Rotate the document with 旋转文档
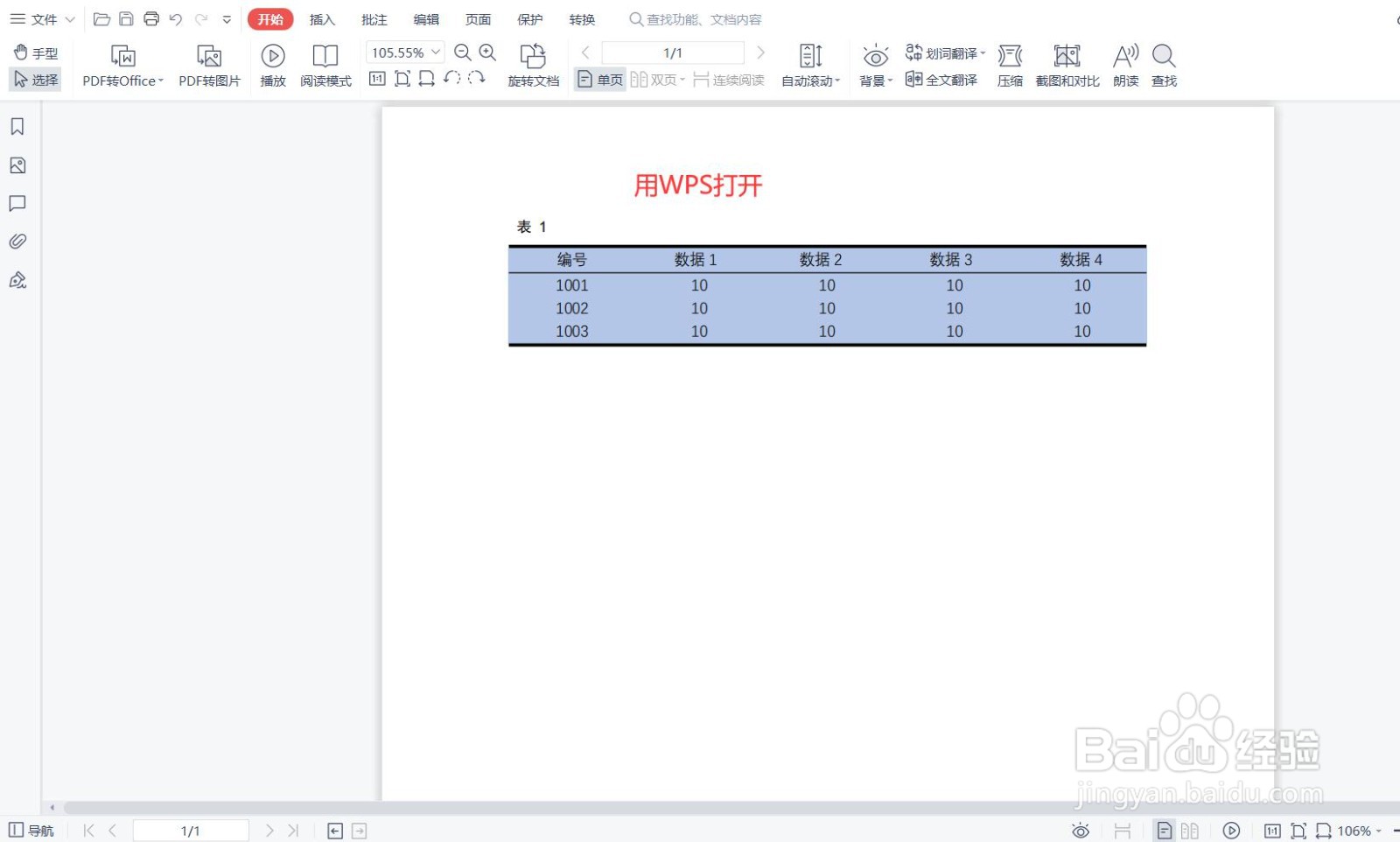The height and width of the screenshot is (842, 1400). (x=533, y=64)
